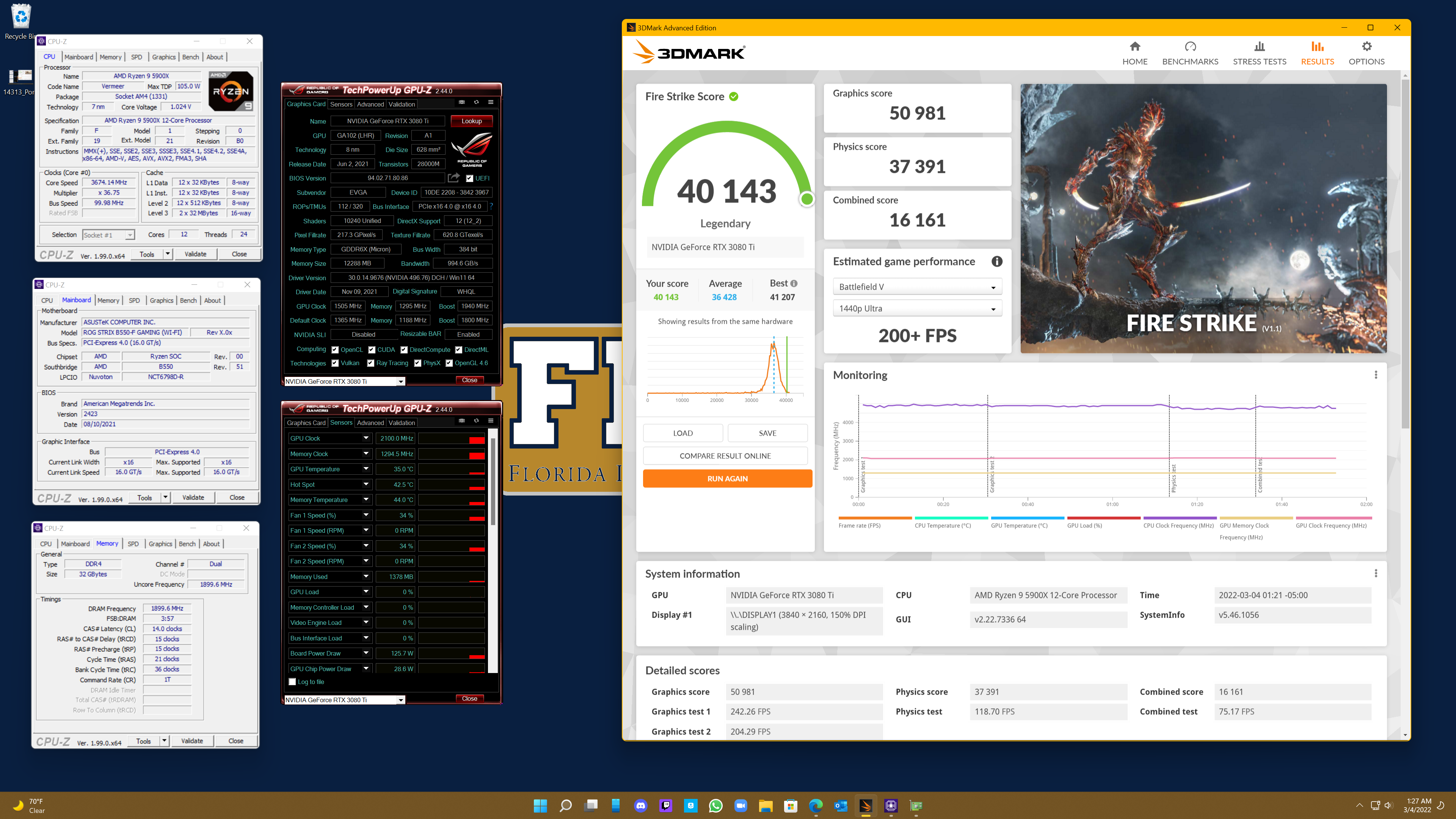Click the Windows Start button on taskbar
1456x819 pixels.
[x=540, y=805]
